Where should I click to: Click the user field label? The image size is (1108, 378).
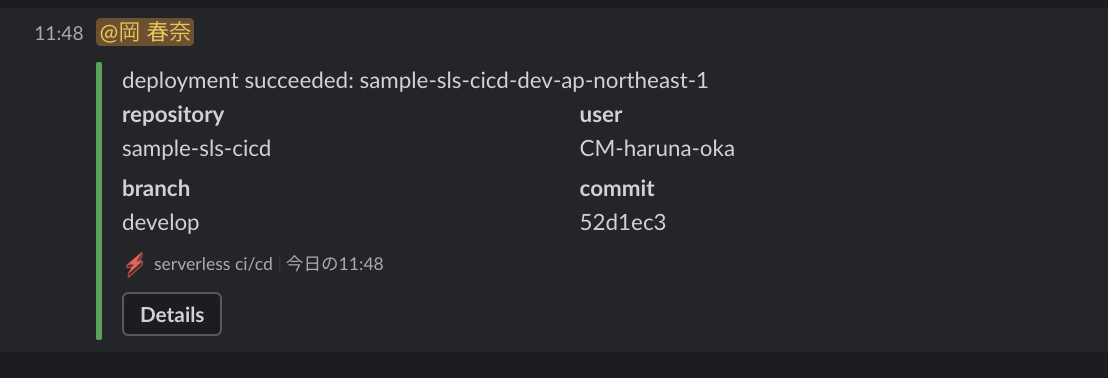[x=601, y=114]
